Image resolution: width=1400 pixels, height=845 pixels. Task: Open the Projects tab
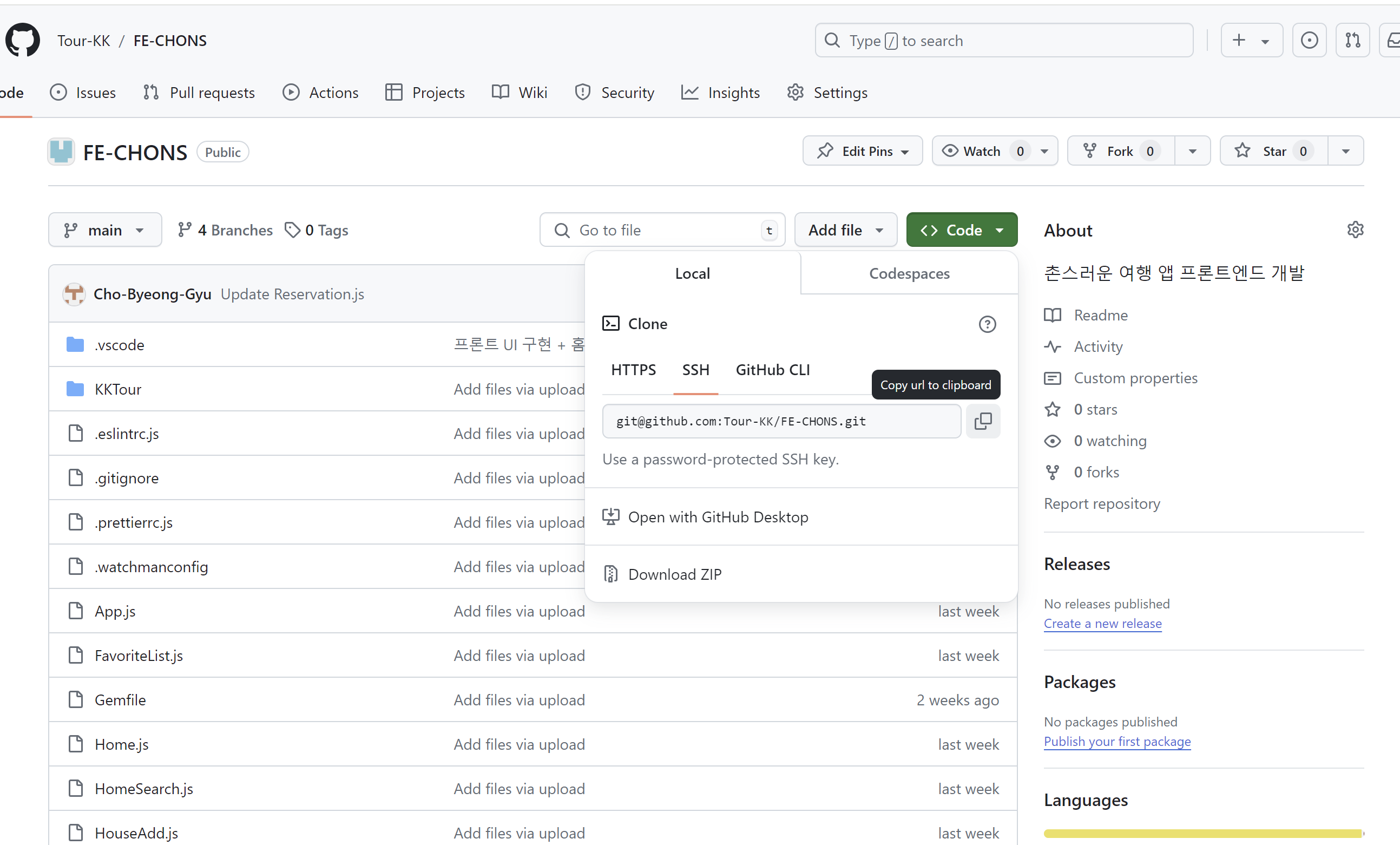[425, 92]
